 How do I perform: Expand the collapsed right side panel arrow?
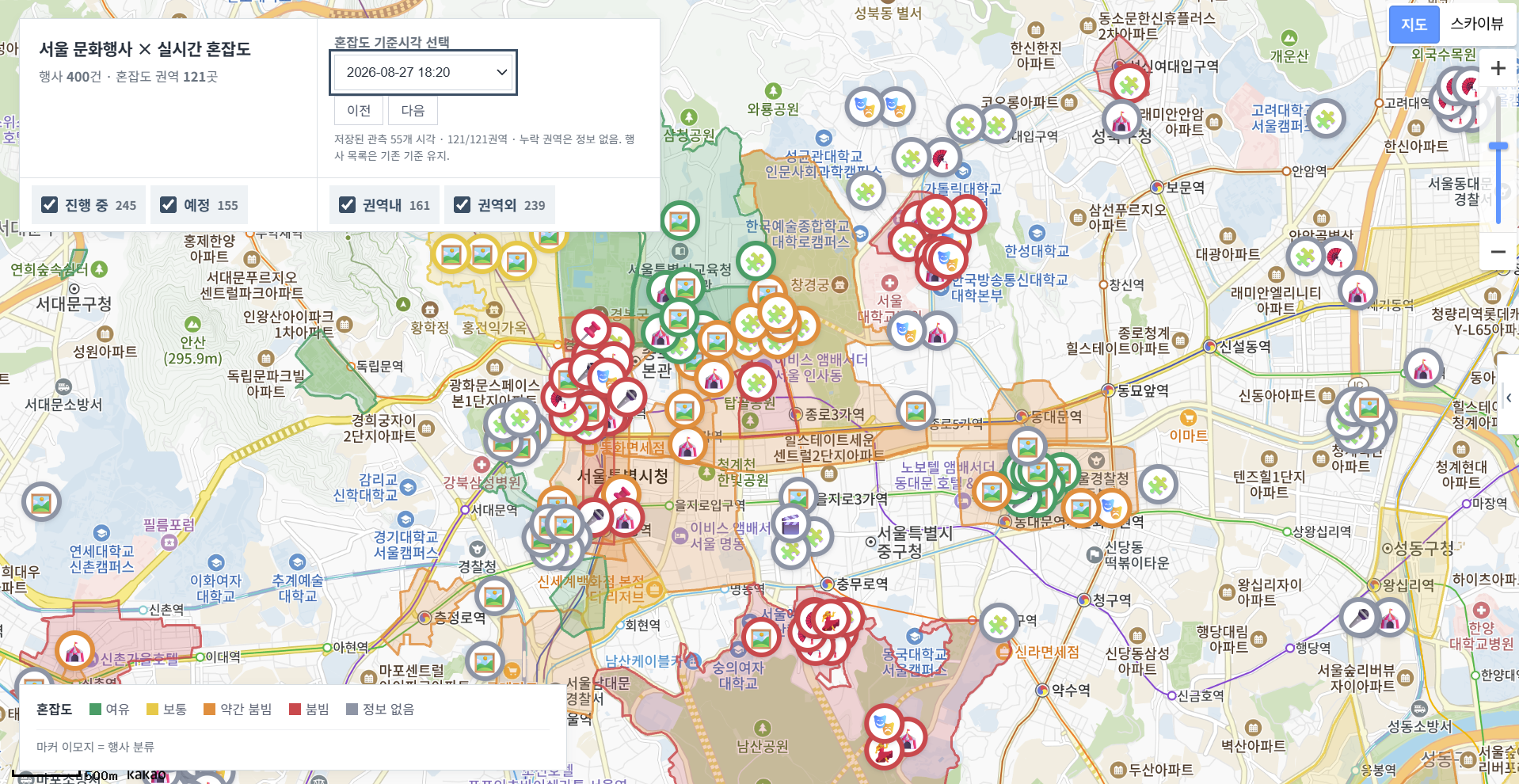click(1509, 398)
